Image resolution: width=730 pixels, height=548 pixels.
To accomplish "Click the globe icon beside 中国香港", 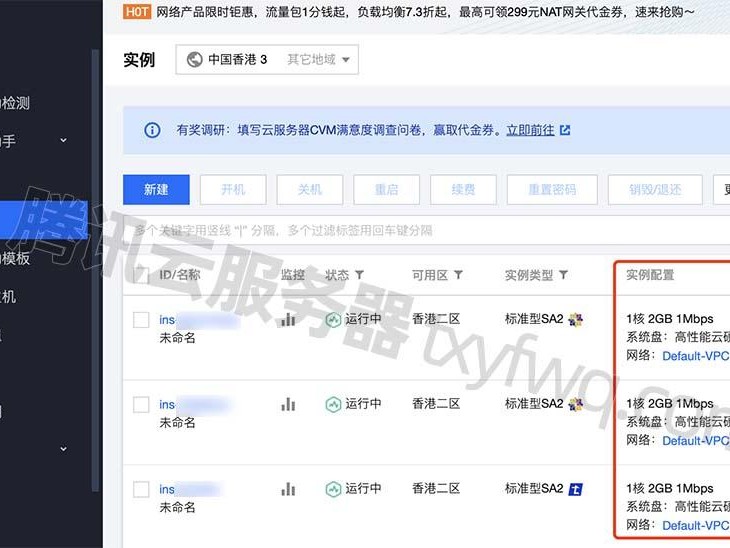I will [195, 60].
